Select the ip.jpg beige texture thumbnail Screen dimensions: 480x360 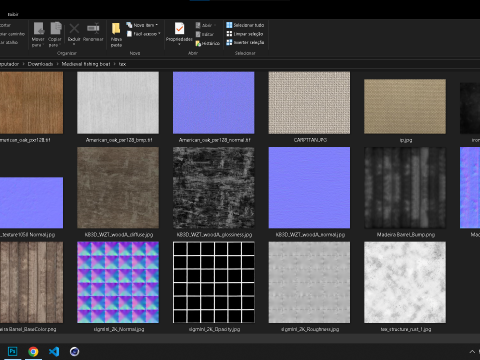tap(405, 106)
